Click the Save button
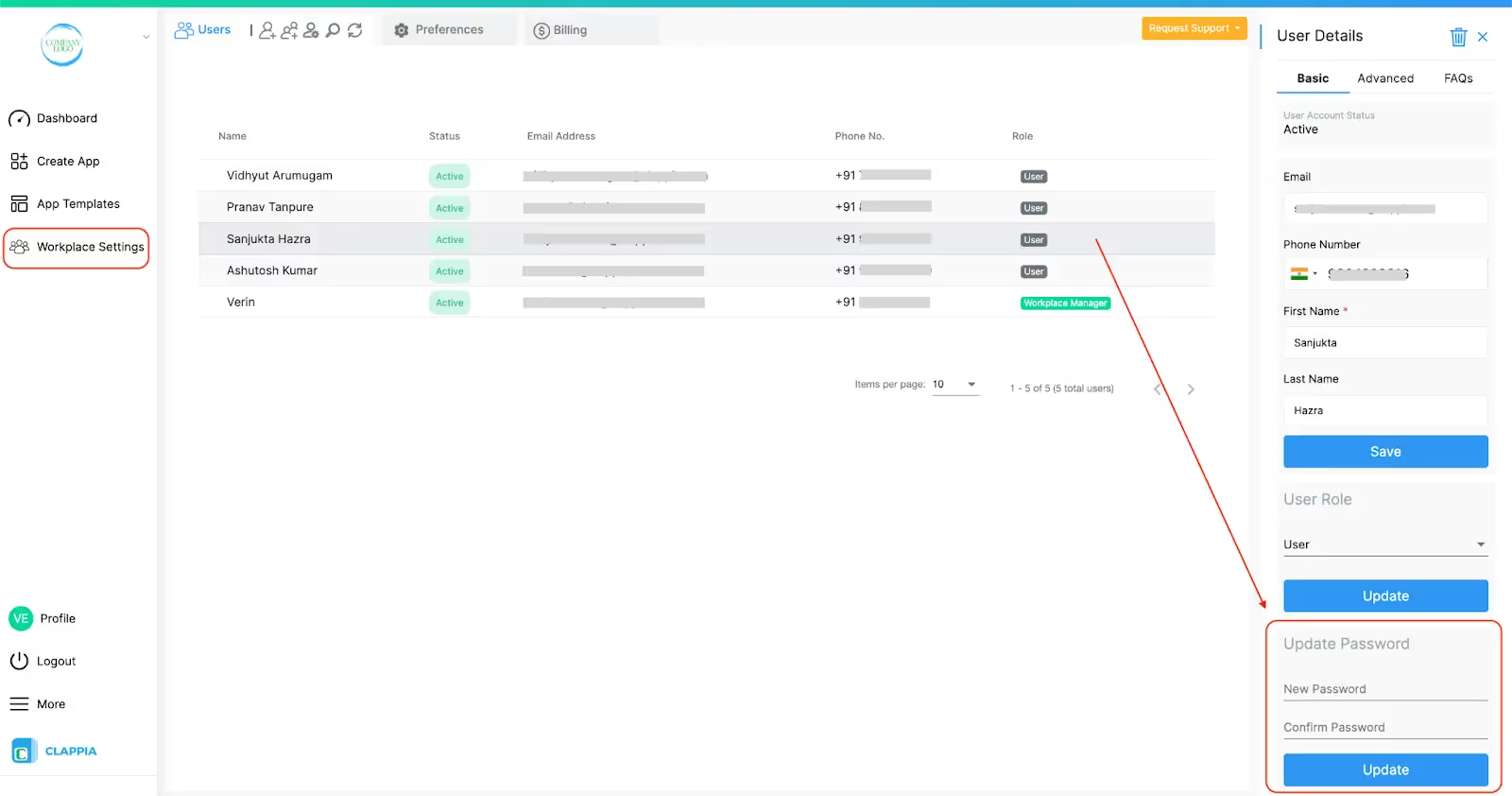Viewport: 1512px width, 796px height. coord(1385,452)
